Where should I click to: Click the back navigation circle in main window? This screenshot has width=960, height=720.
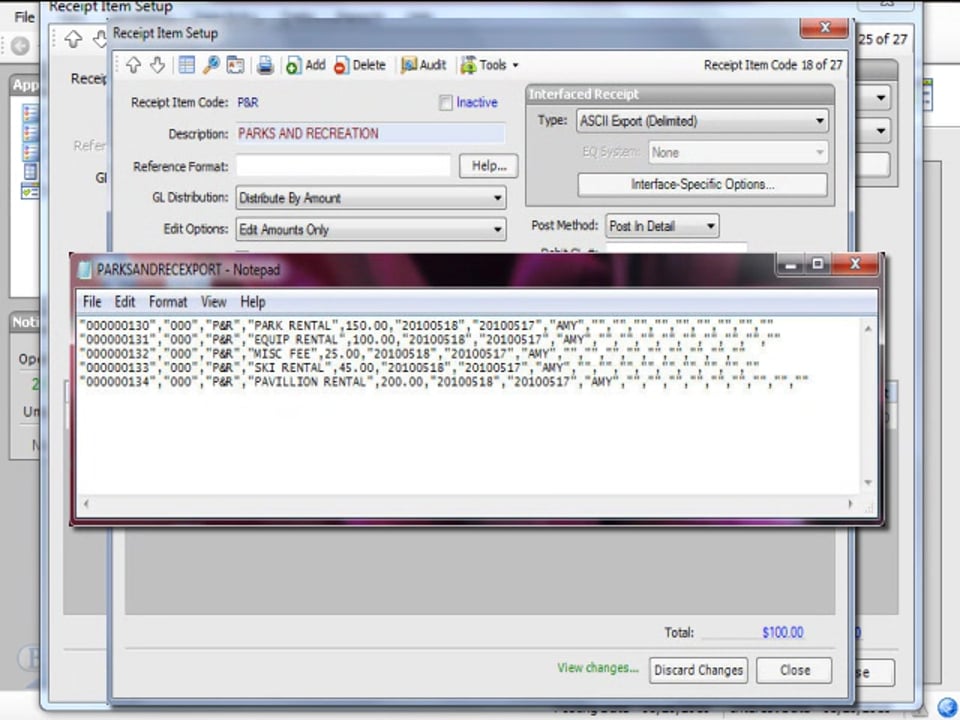click(20, 46)
